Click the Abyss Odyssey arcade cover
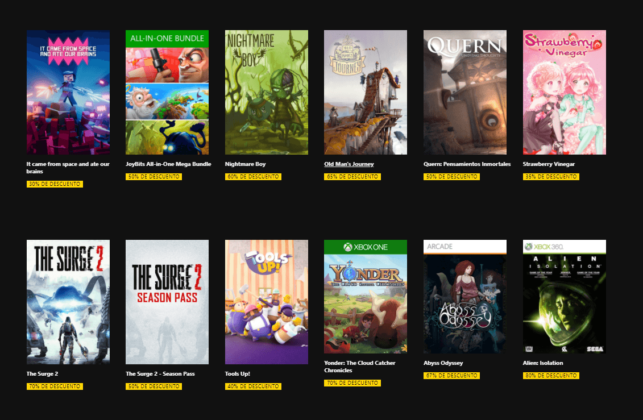This screenshot has width=643, height=420. 465,301
